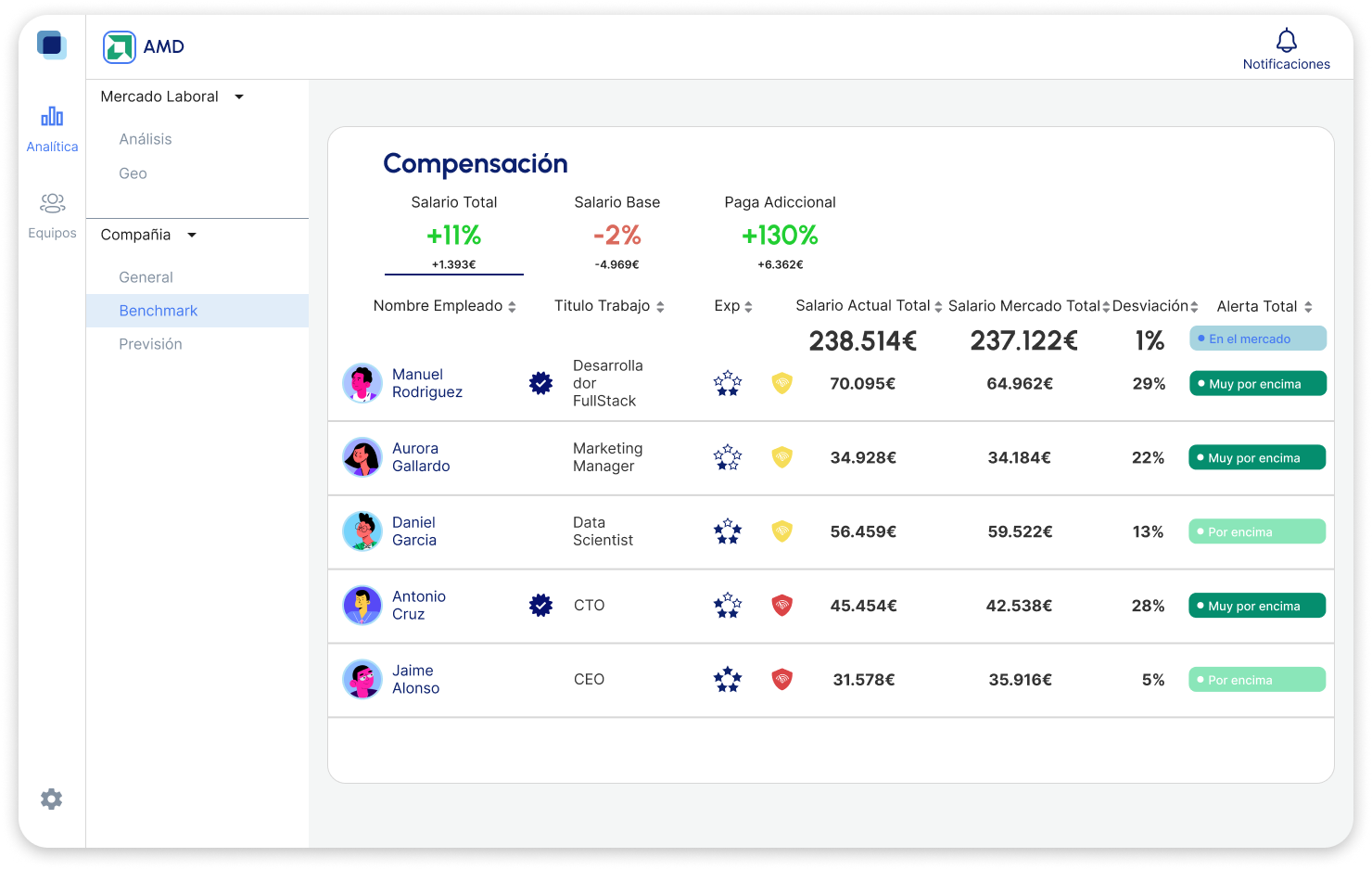This screenshot has width=1372, height=870.
Task: Open Aurora Gallardo employee link
Action: pos(421,457)
